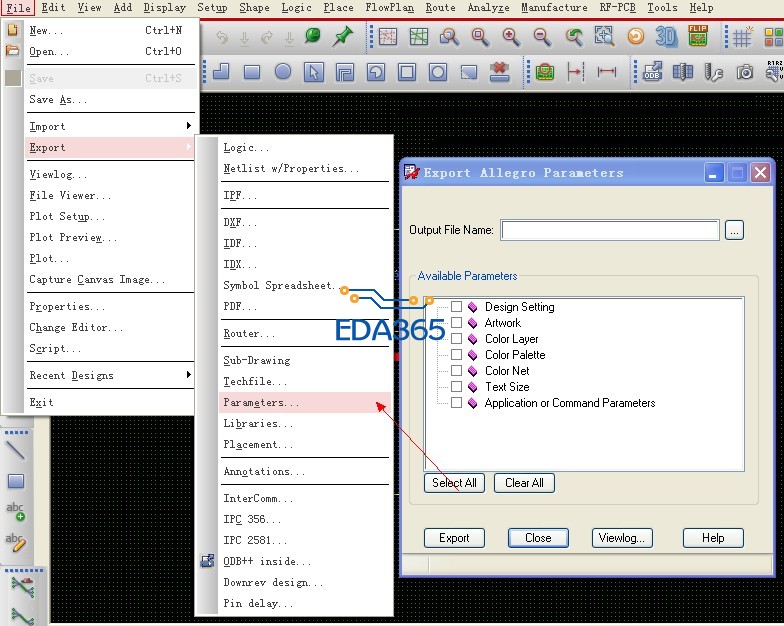Click the Flip design icon

tap(698, 36)
